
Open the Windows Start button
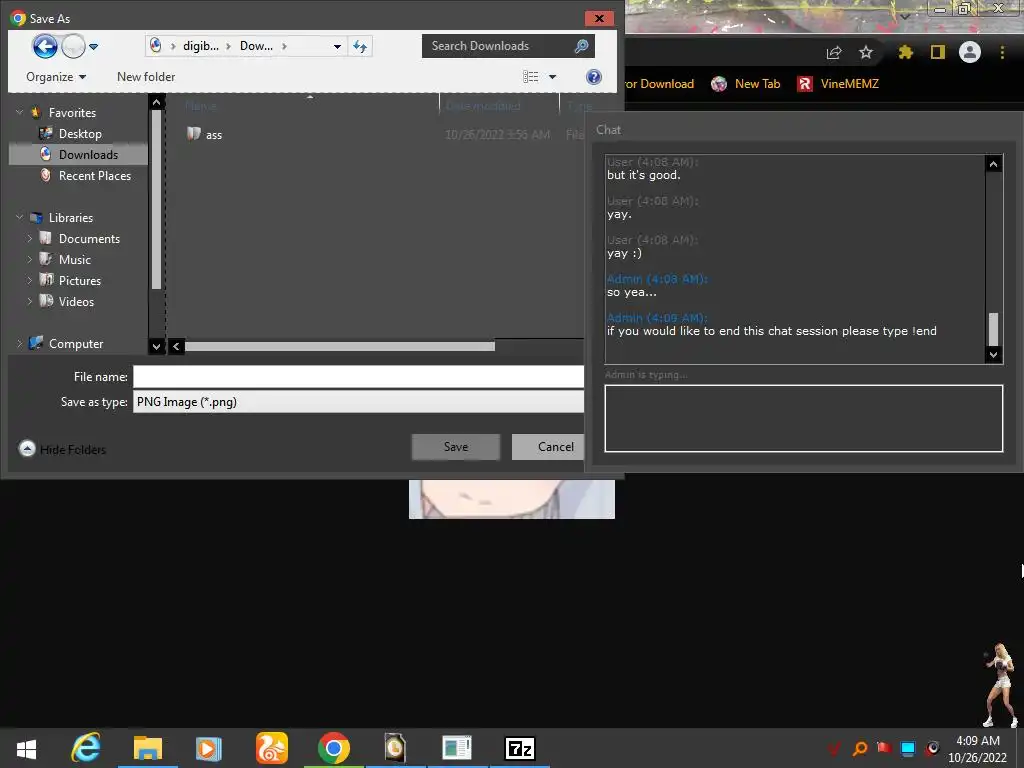click(x=27, y=748)
